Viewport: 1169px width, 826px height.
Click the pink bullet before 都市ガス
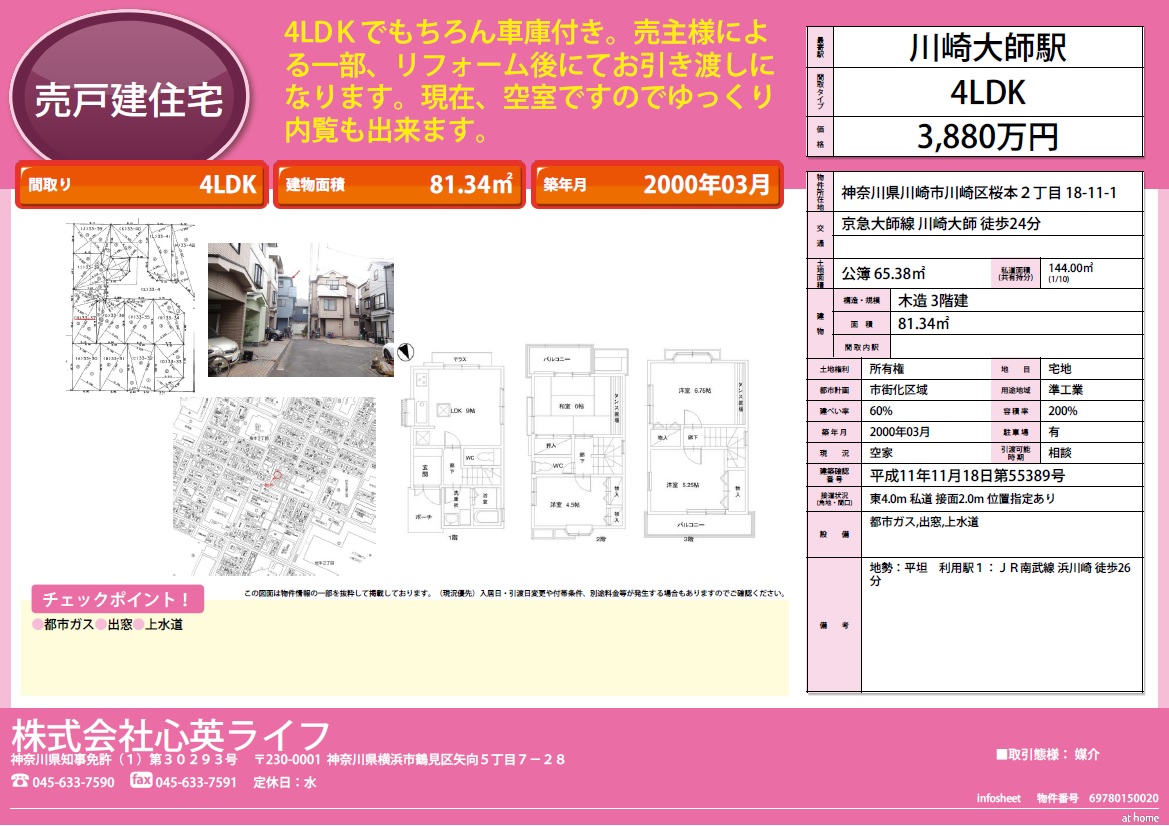tap(38, 625)
